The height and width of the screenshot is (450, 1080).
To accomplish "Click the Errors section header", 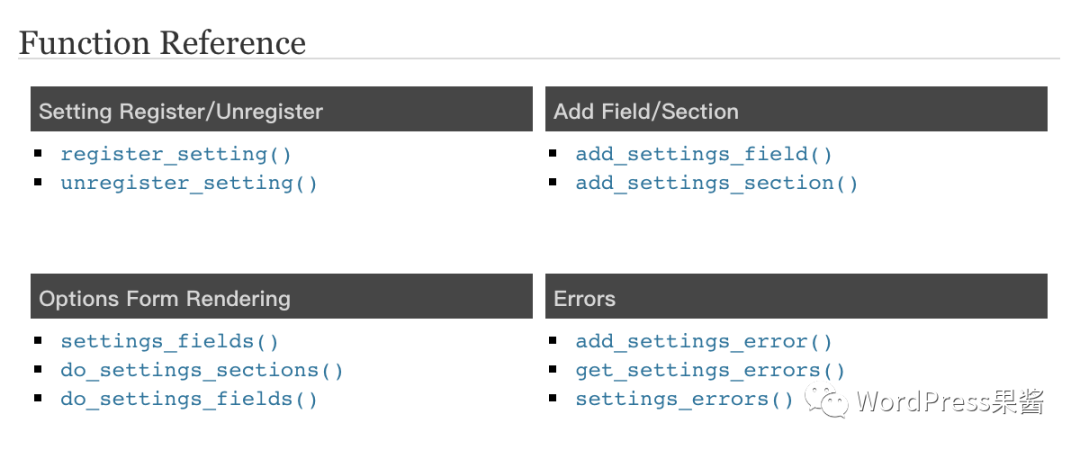I will click(x=796, y=296).
